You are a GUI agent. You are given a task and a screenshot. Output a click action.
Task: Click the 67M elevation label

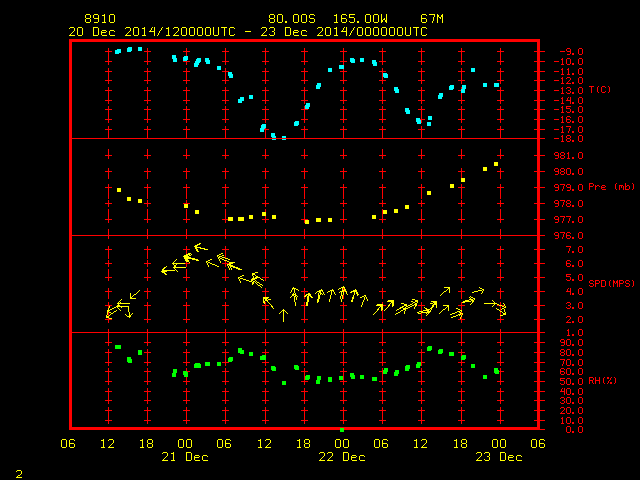point(432,19)
